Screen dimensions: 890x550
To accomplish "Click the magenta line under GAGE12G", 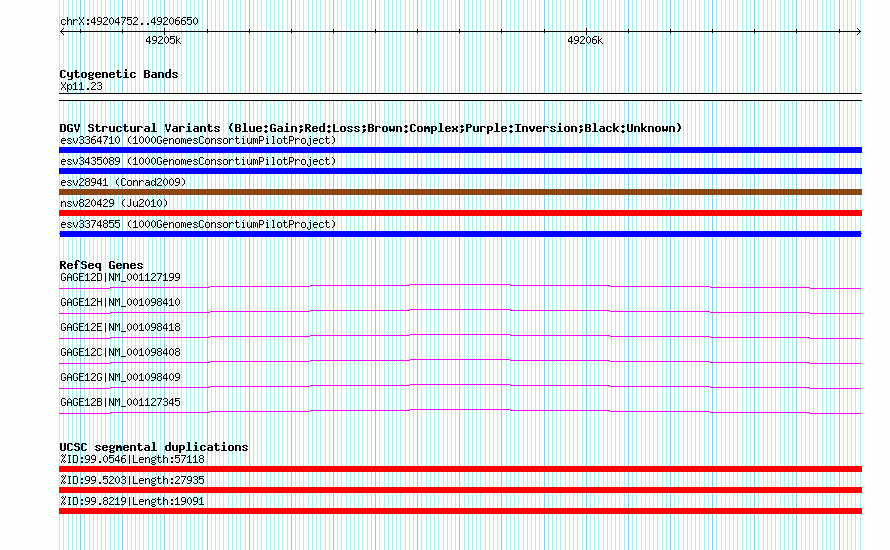I will (x=460, y=386).
